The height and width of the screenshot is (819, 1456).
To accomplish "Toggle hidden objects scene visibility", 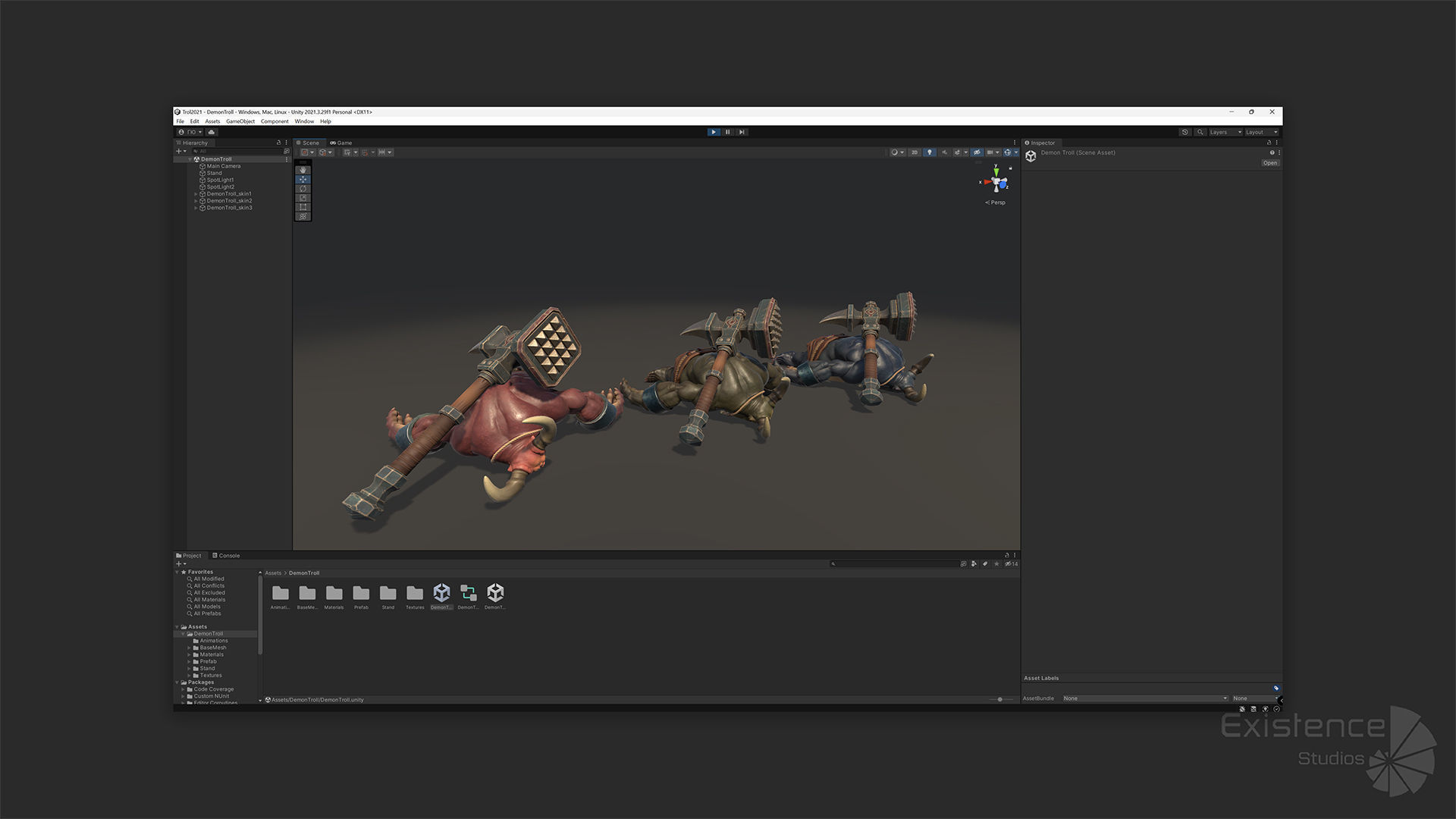I will pyautogui.click(x=977, y=152).
